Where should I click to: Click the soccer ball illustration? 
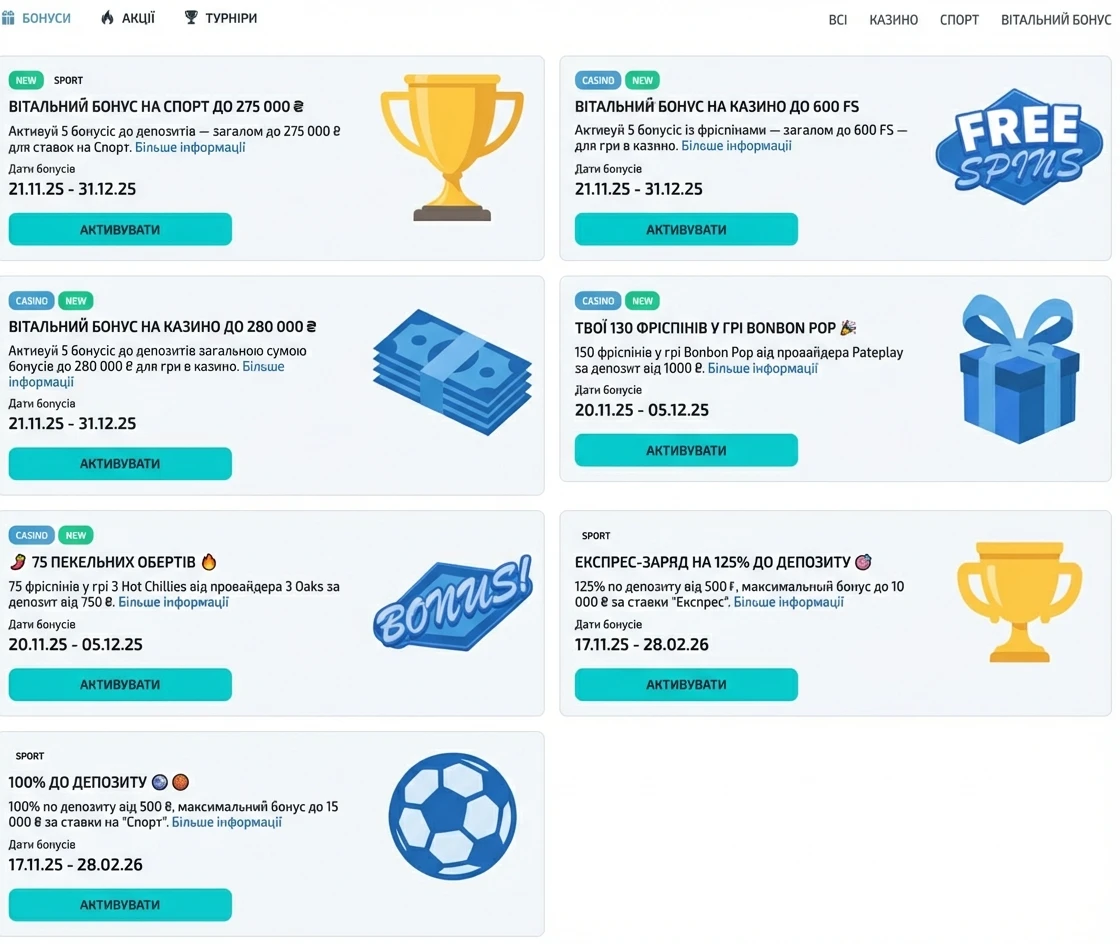(452, 816)
